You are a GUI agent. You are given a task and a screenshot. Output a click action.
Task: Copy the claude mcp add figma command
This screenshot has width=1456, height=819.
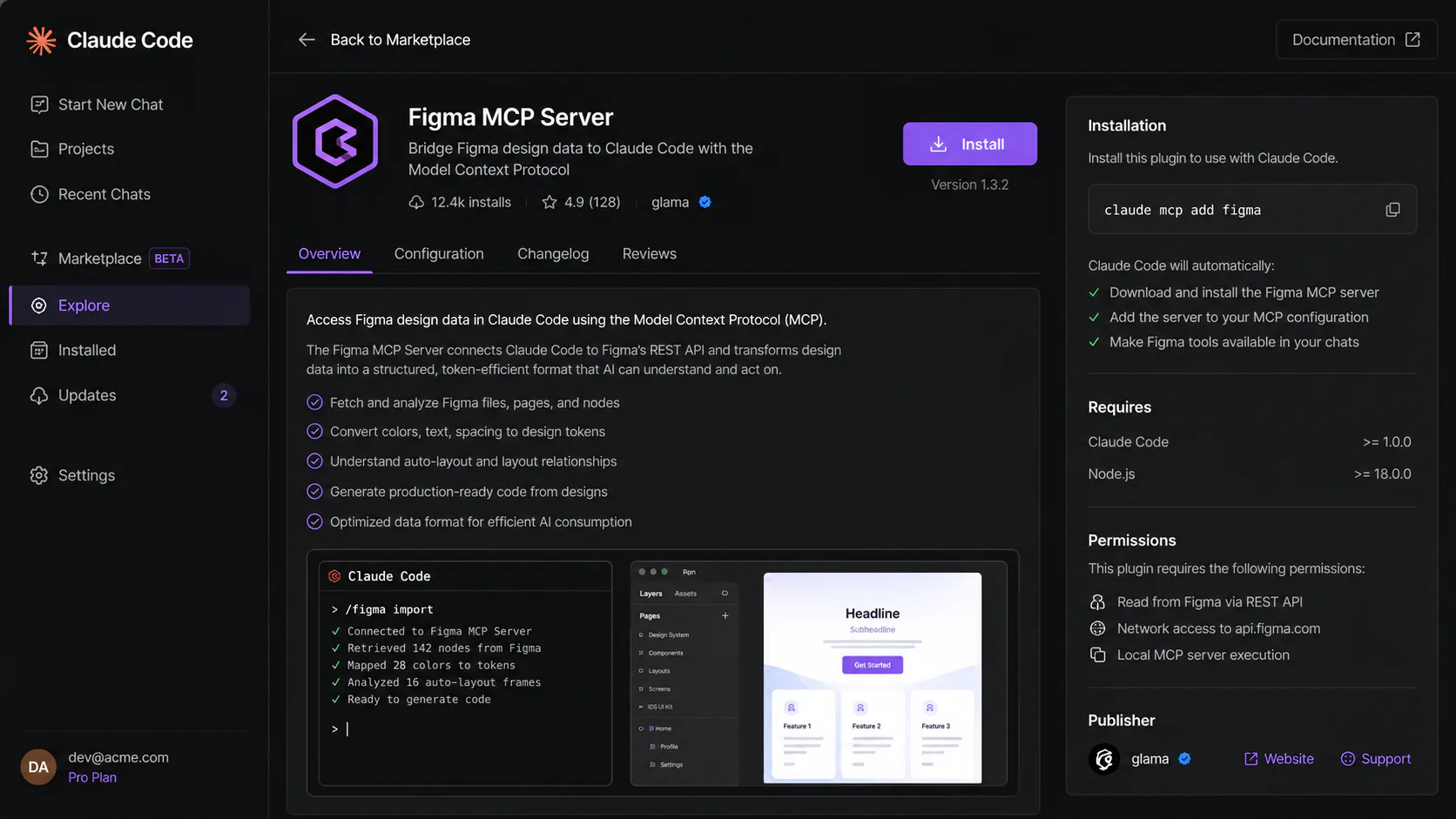pos(1392,210)
